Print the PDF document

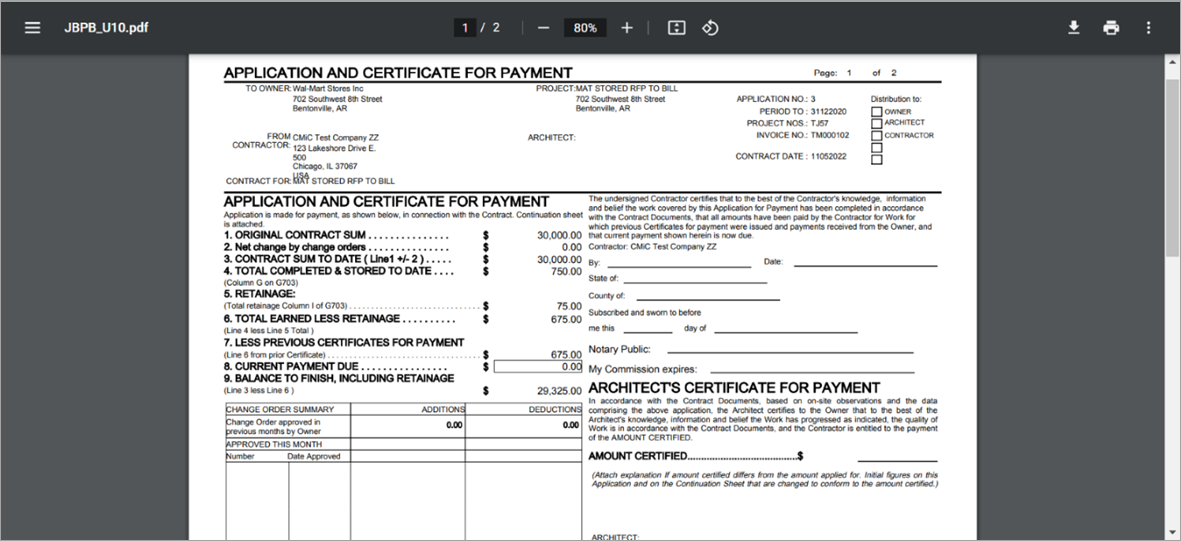point(1111,28)
